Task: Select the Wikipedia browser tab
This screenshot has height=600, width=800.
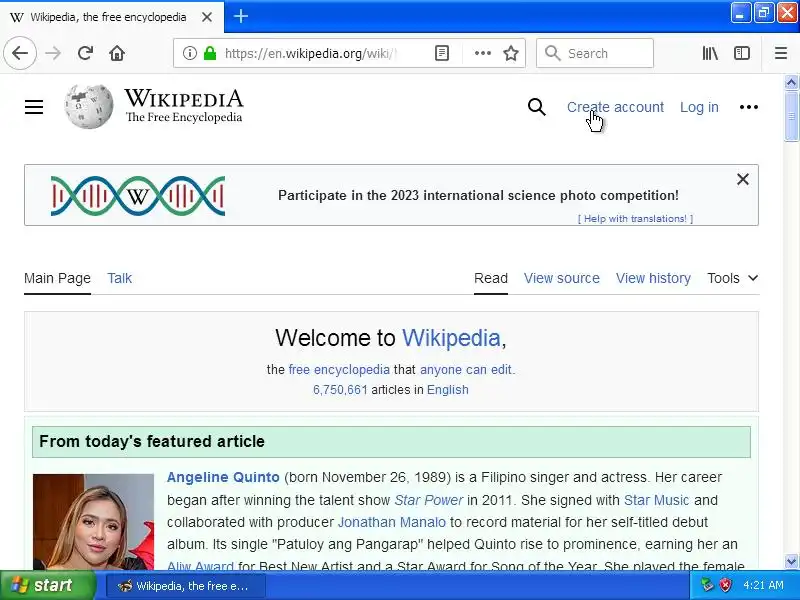Action: coord(112,17)
